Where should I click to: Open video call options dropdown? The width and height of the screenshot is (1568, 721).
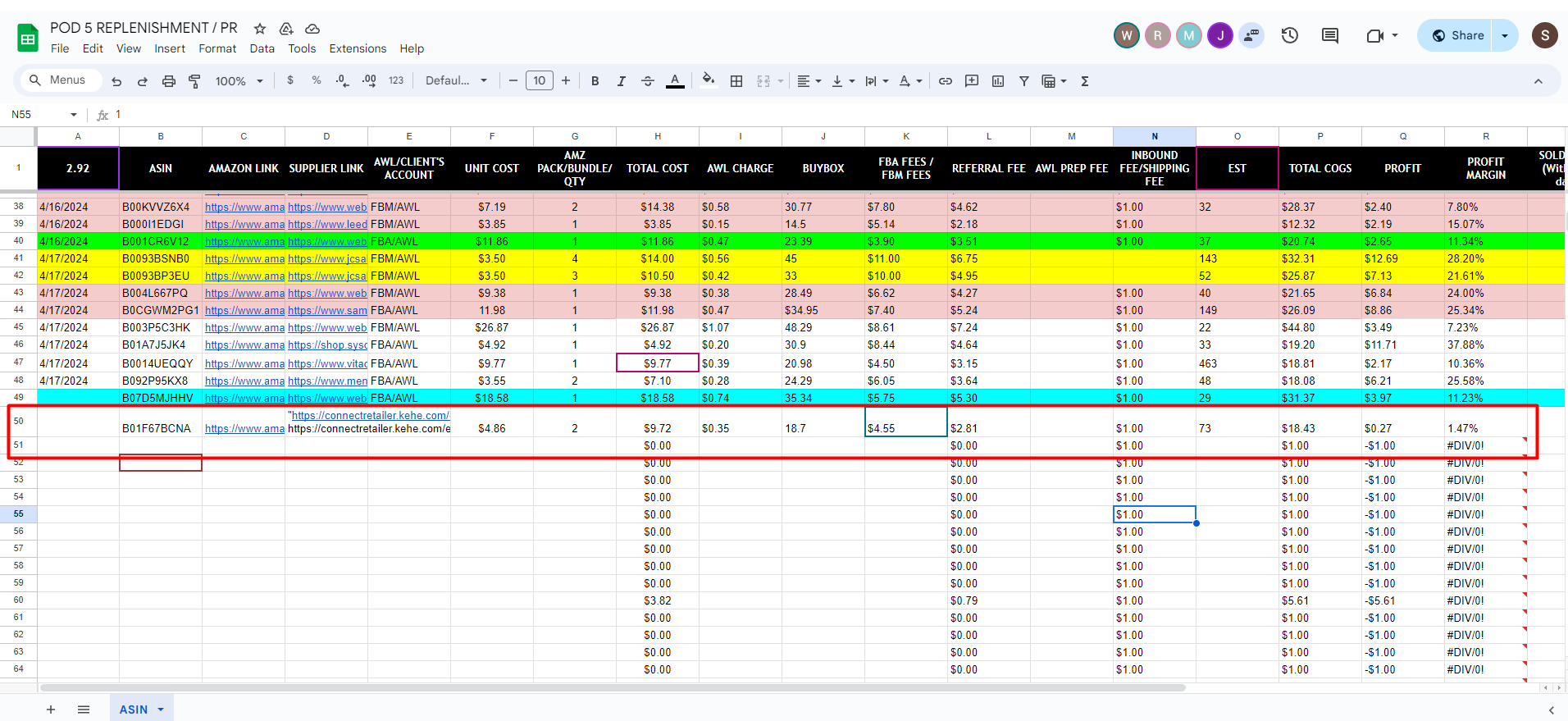1395,35
